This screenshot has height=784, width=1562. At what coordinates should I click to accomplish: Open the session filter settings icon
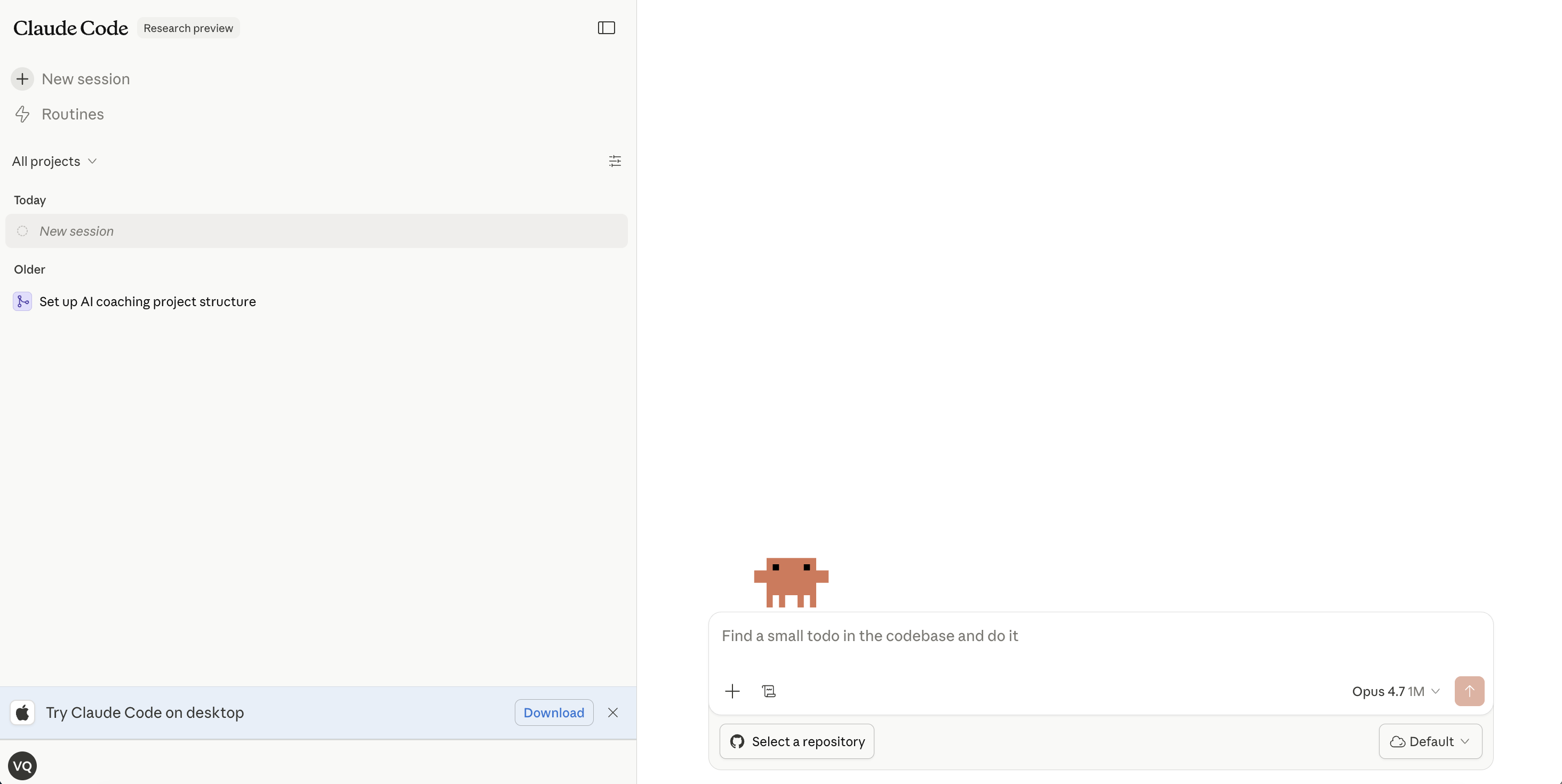(614, 161)
